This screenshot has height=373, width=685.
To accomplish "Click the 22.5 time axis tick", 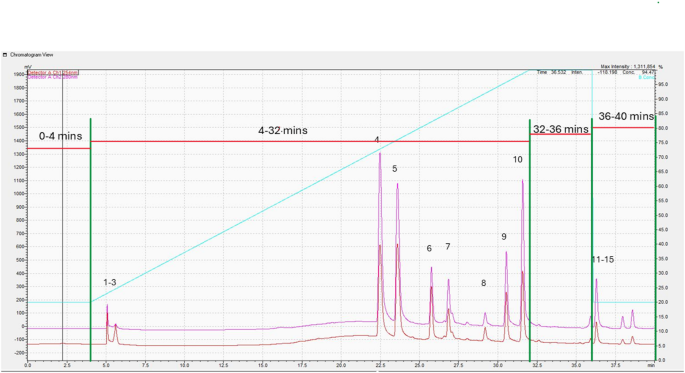I will (x=380, y=365).
